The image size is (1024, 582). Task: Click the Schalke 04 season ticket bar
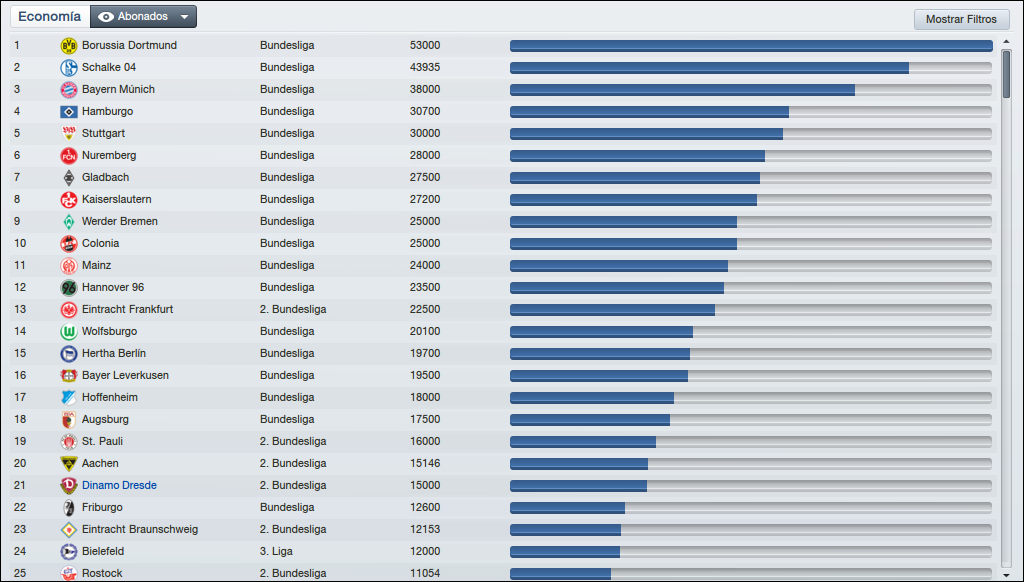[x=751, y=68]
